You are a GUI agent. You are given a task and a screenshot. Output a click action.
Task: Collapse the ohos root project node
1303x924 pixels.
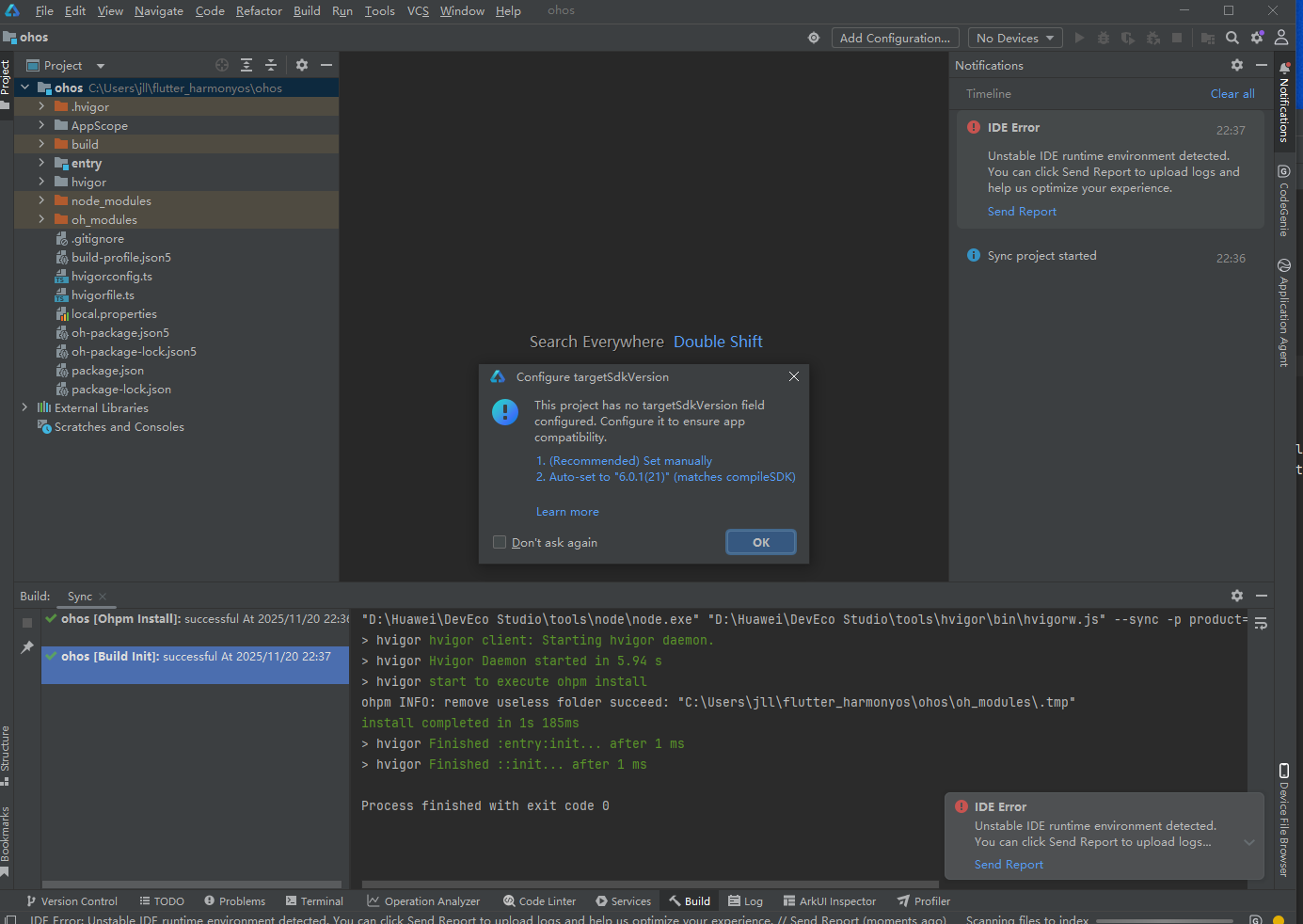point(24,88)
